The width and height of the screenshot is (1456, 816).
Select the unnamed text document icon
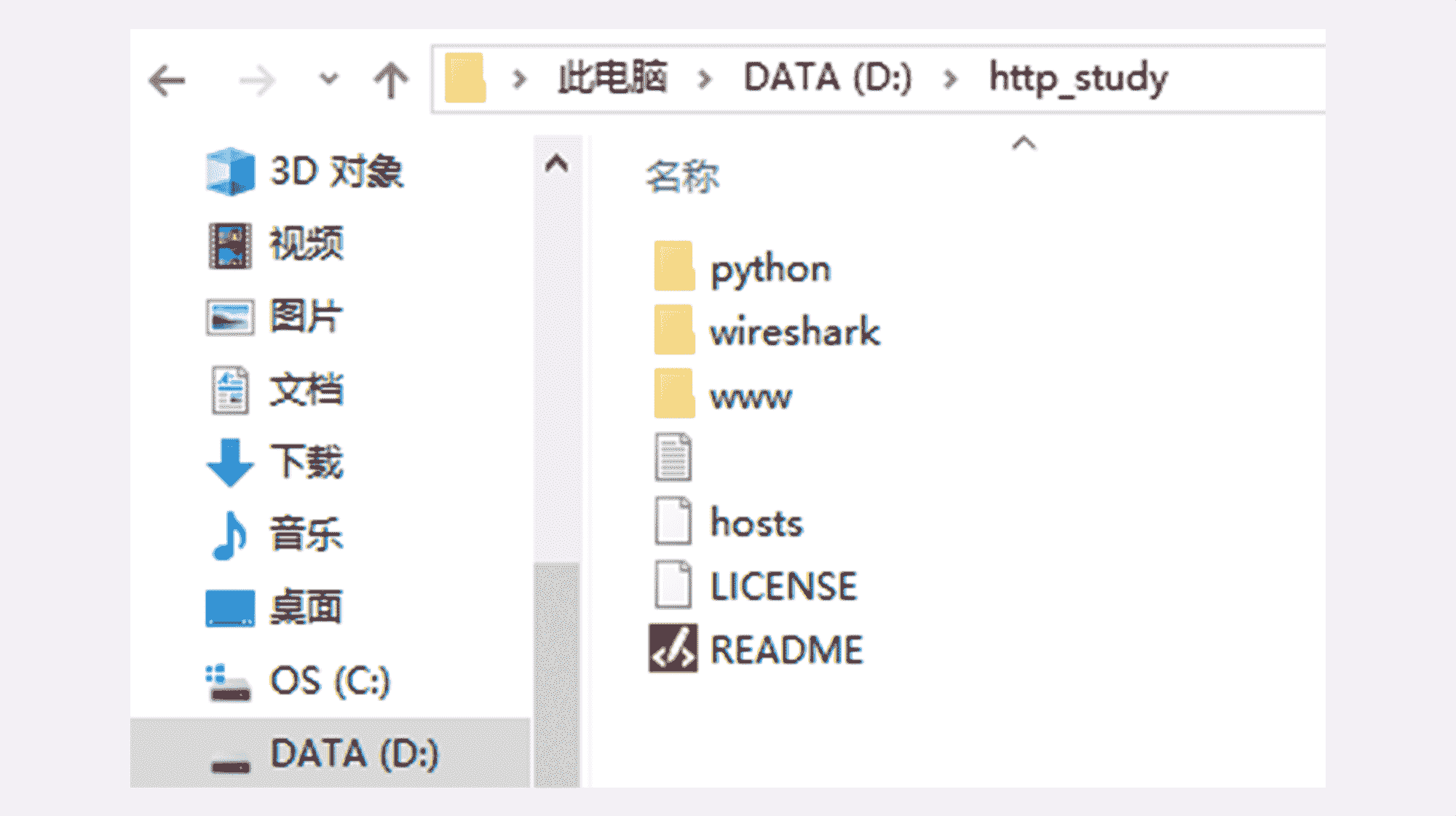tap(673, 457)
